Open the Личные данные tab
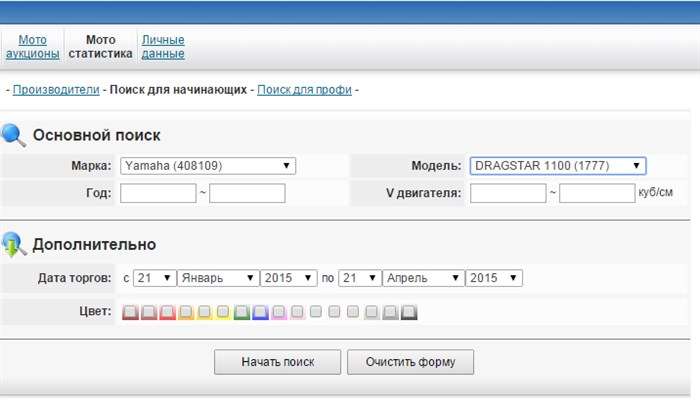700x405 pixels. click(163, 47)
